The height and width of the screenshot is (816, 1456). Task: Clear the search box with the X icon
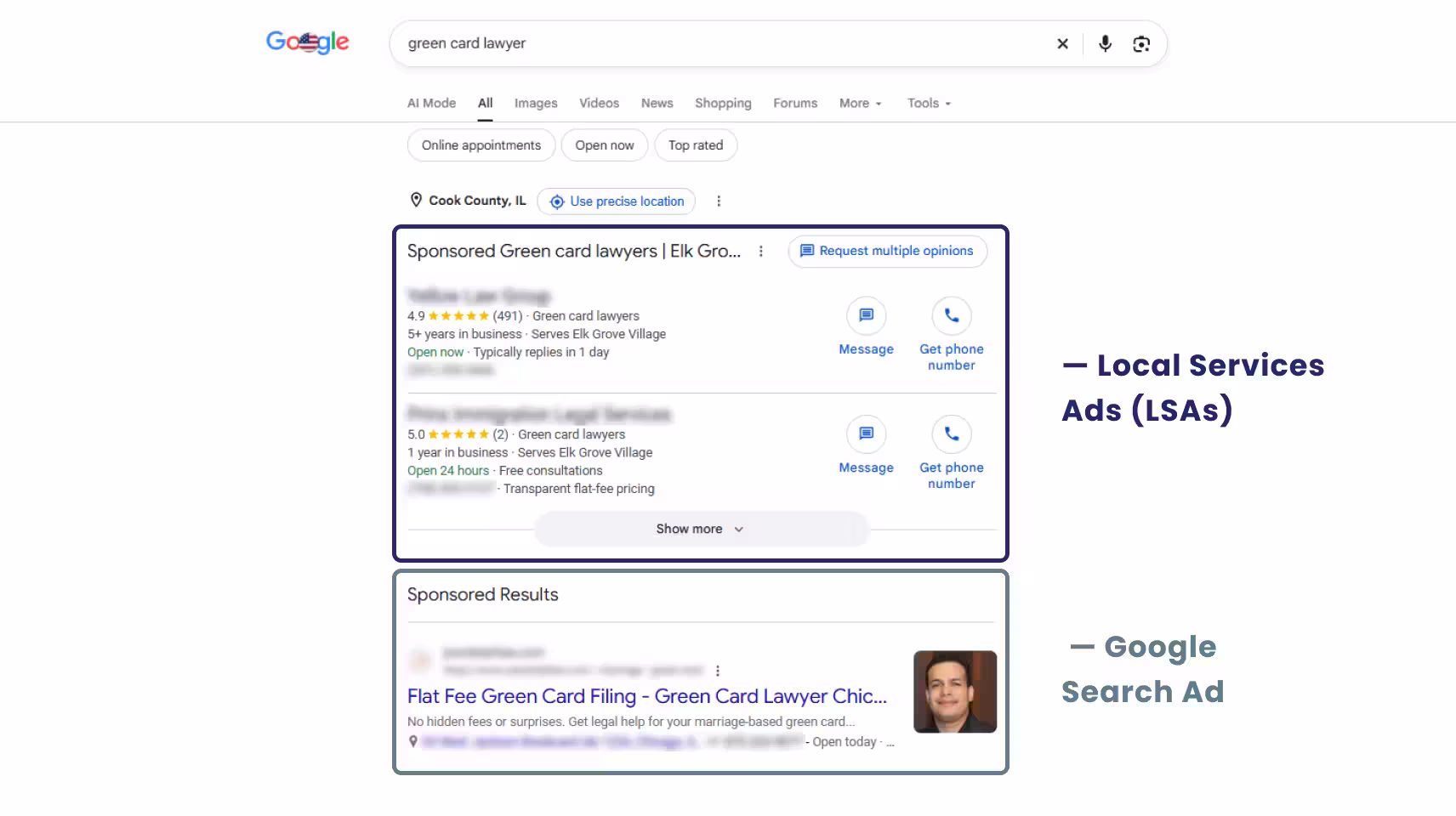tap(1062, 43)
